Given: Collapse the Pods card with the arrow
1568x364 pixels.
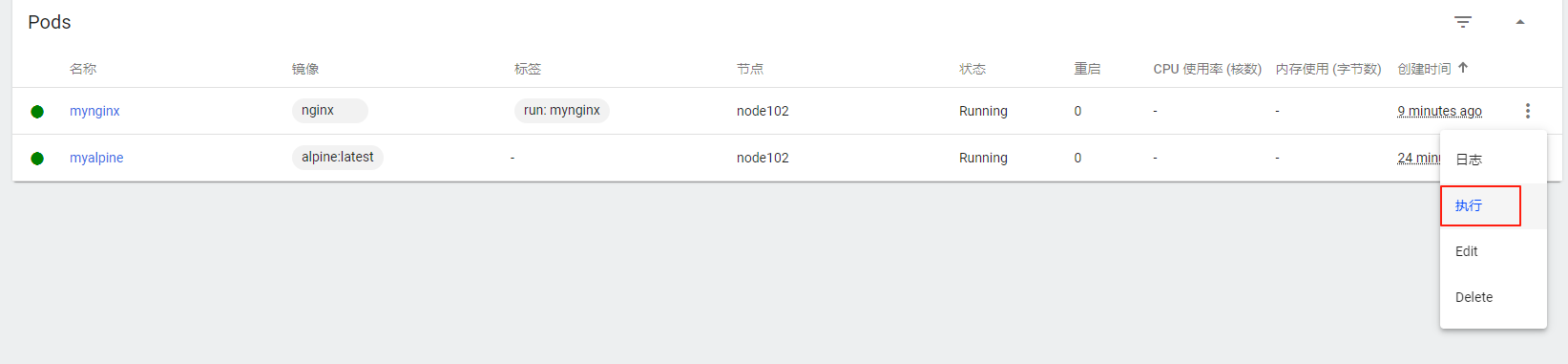Looking at the screenshot, I should [1520, 22].
